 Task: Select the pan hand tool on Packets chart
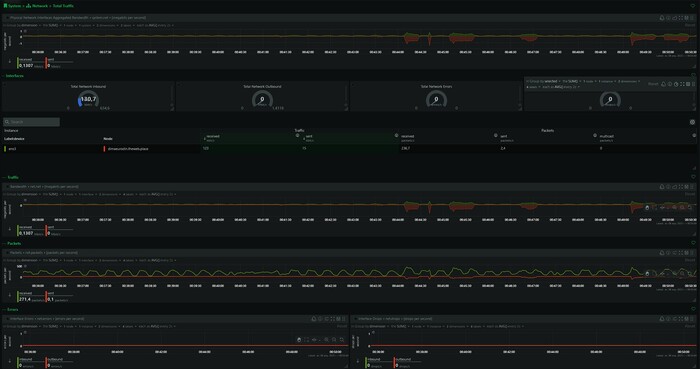(647, 274)
